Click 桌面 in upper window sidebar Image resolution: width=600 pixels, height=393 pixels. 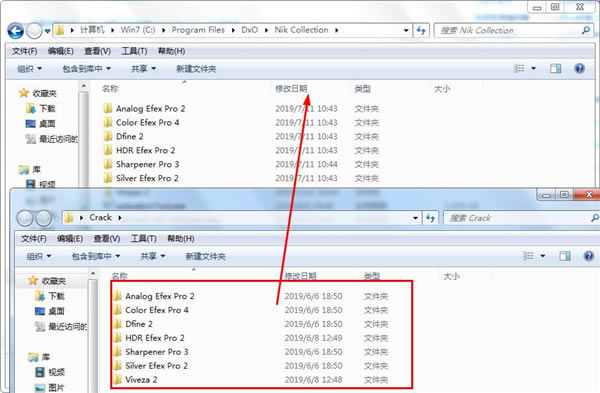41,124
